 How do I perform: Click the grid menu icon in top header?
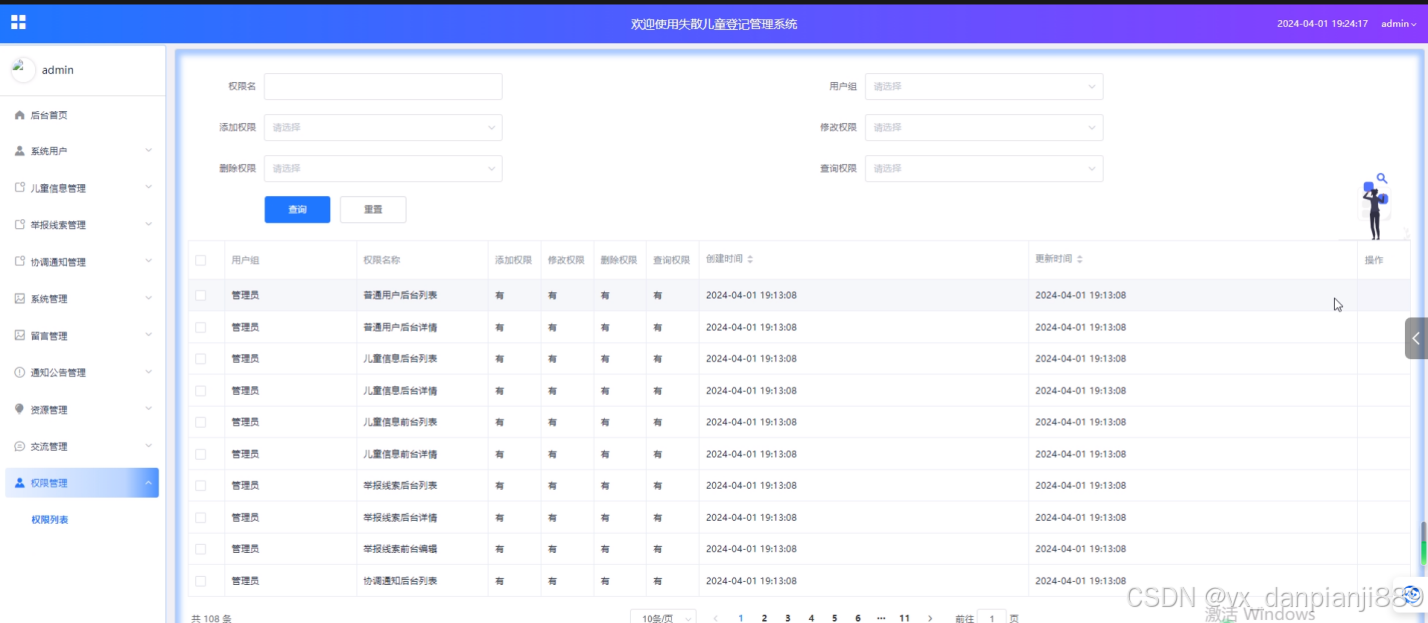tap(18, 22)
